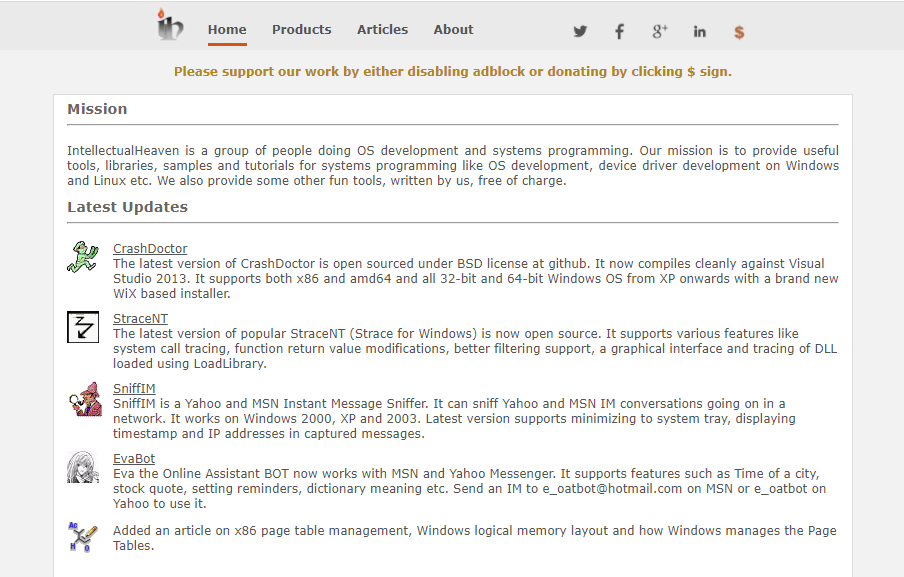Open the About menu
Image resolution: width=904 pixels, height=577 pixels.
coord(453,30)
